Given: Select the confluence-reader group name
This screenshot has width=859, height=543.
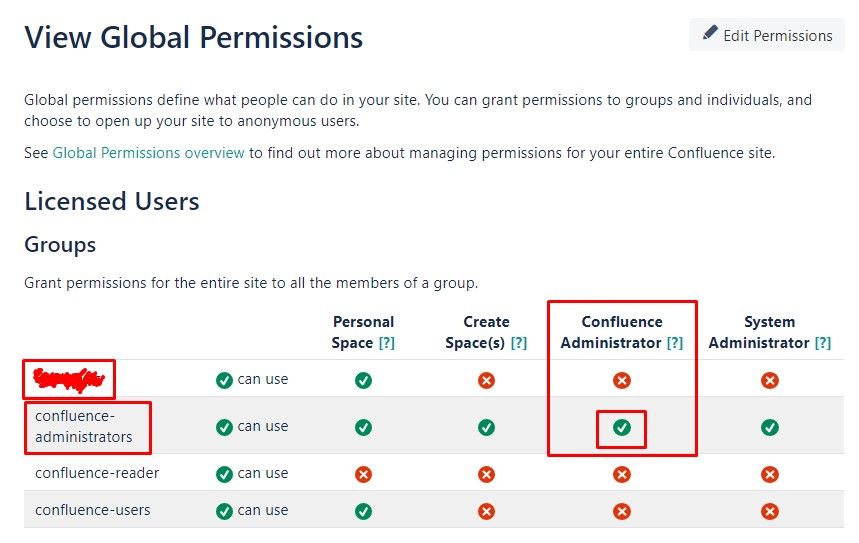Looking at the screenshot, I should [x=97, y=473].
